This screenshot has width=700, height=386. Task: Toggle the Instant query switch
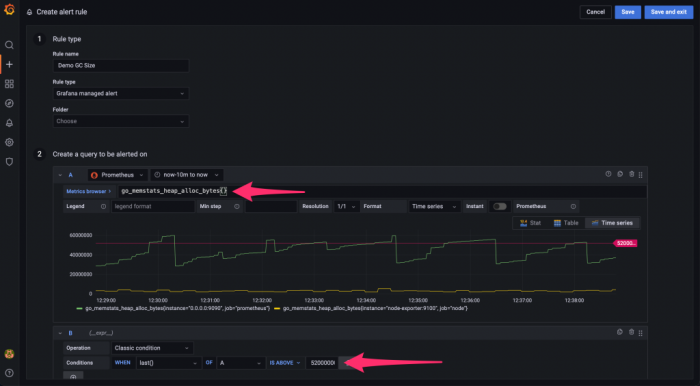coord(500,206)
